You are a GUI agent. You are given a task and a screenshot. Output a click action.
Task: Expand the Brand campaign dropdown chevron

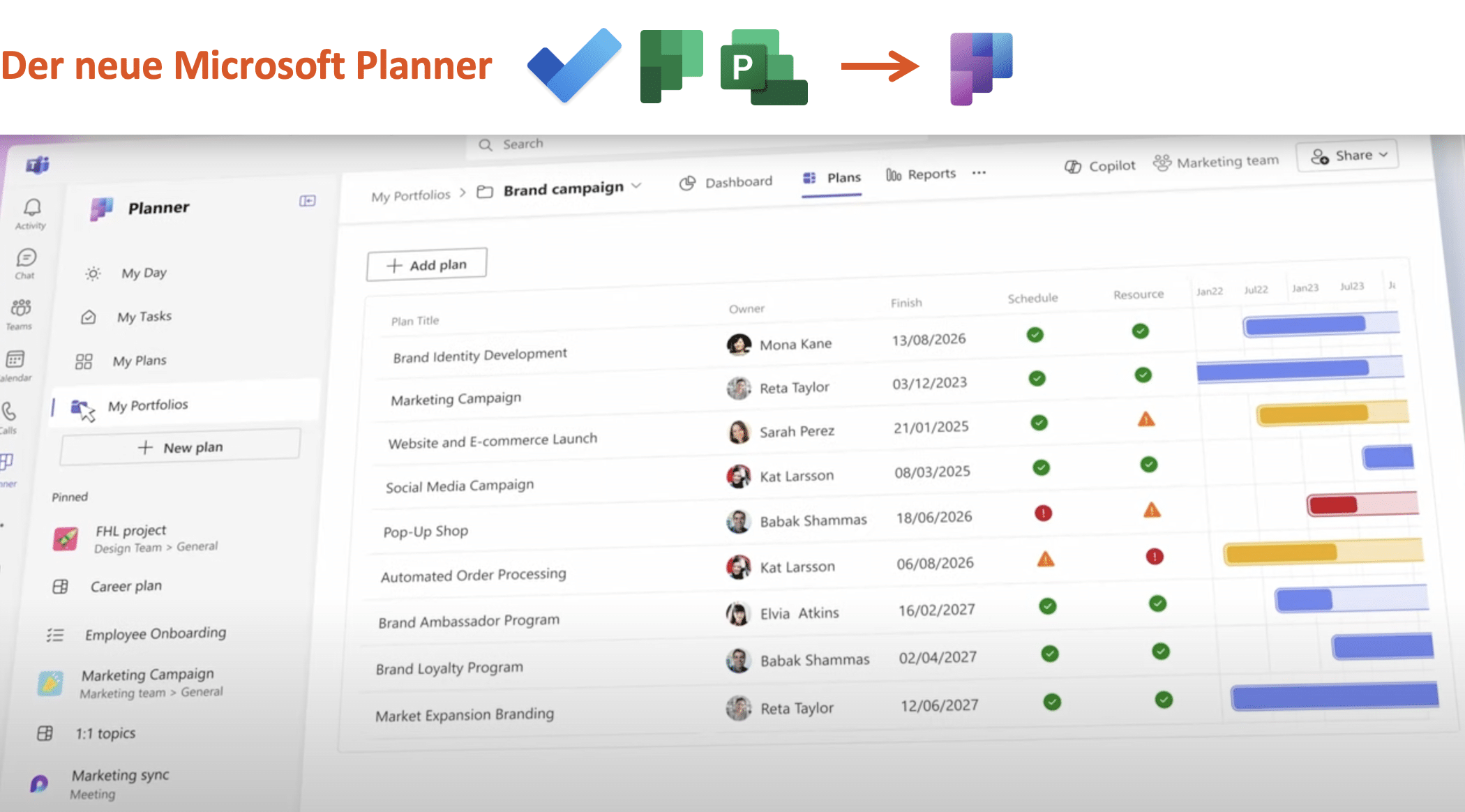636,186
